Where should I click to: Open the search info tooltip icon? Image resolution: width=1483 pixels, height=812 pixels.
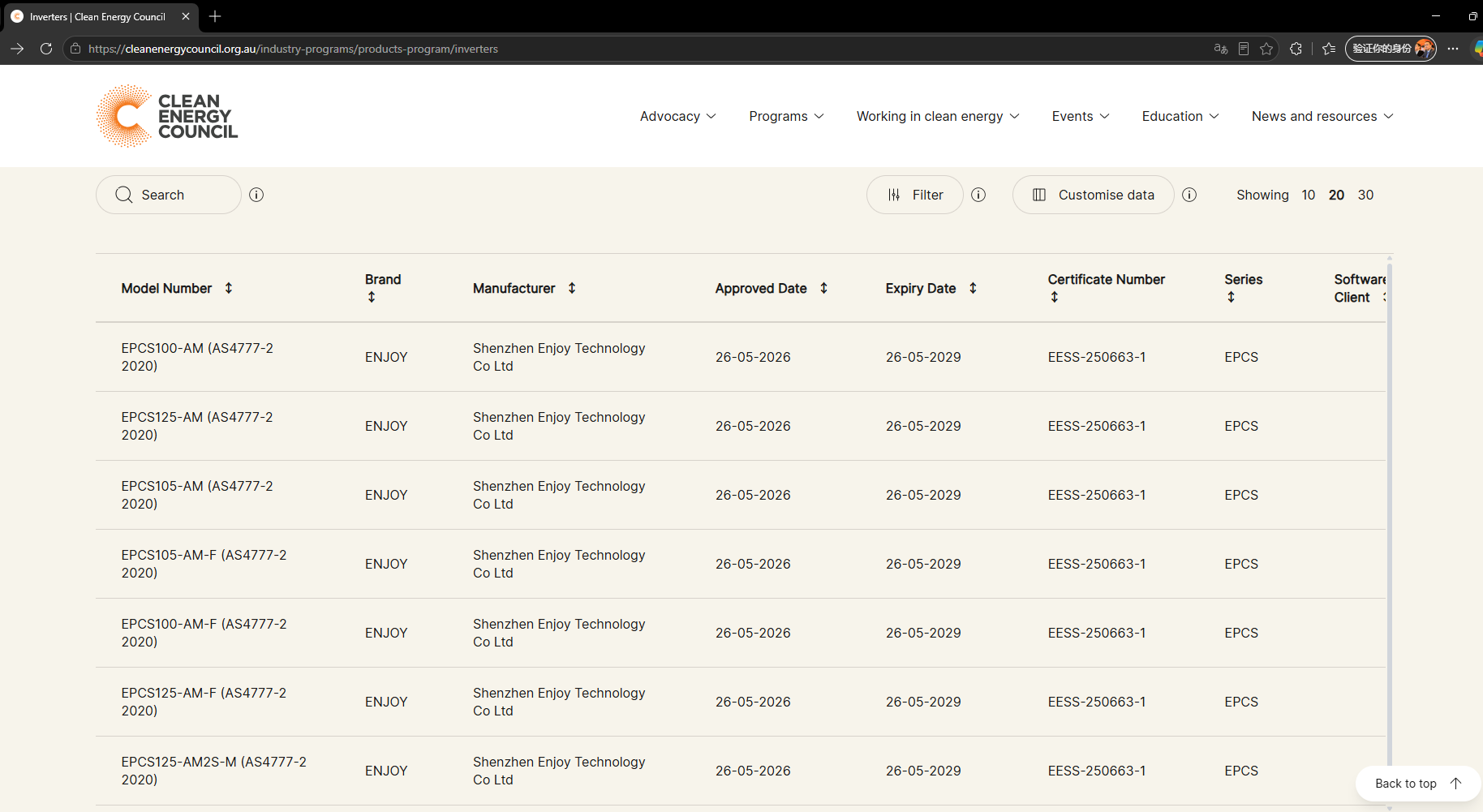point(256,195)
